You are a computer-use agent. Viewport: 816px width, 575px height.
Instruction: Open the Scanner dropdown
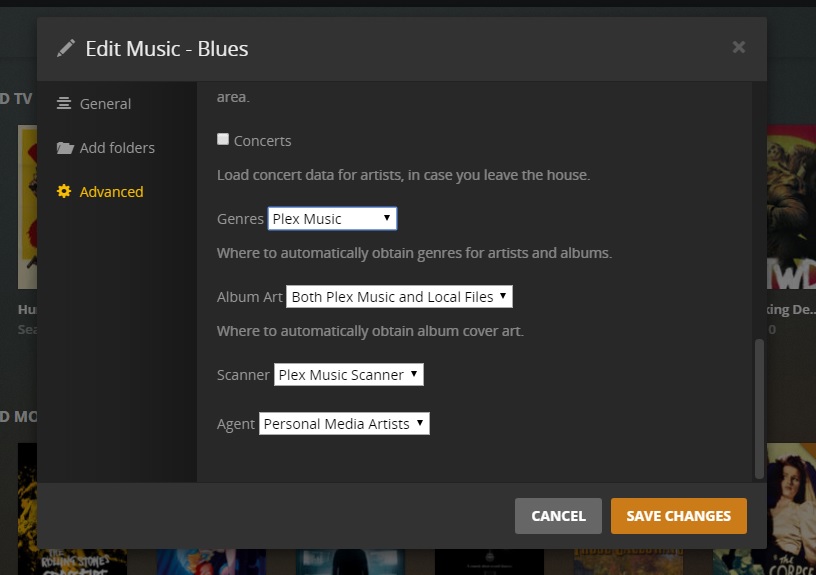pos(348,375)
